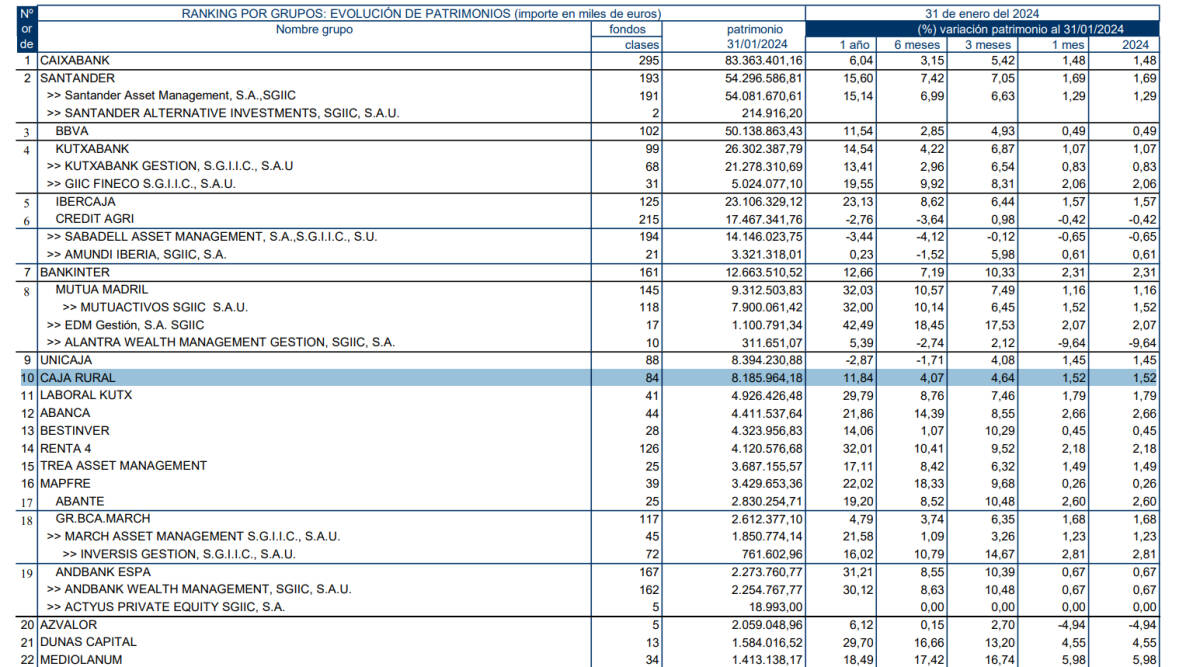1200x667 pixels.
Task: Click the '3 meses' column header
Action: 989,44
